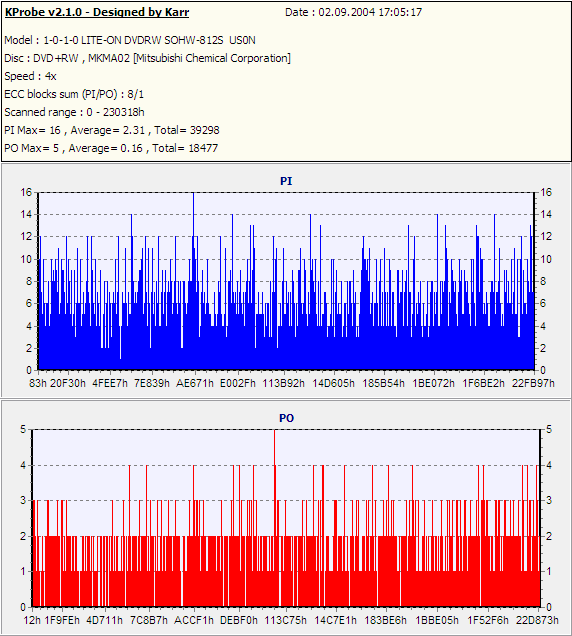
Task: Click the PI chart title
Action: click(286, 181)
